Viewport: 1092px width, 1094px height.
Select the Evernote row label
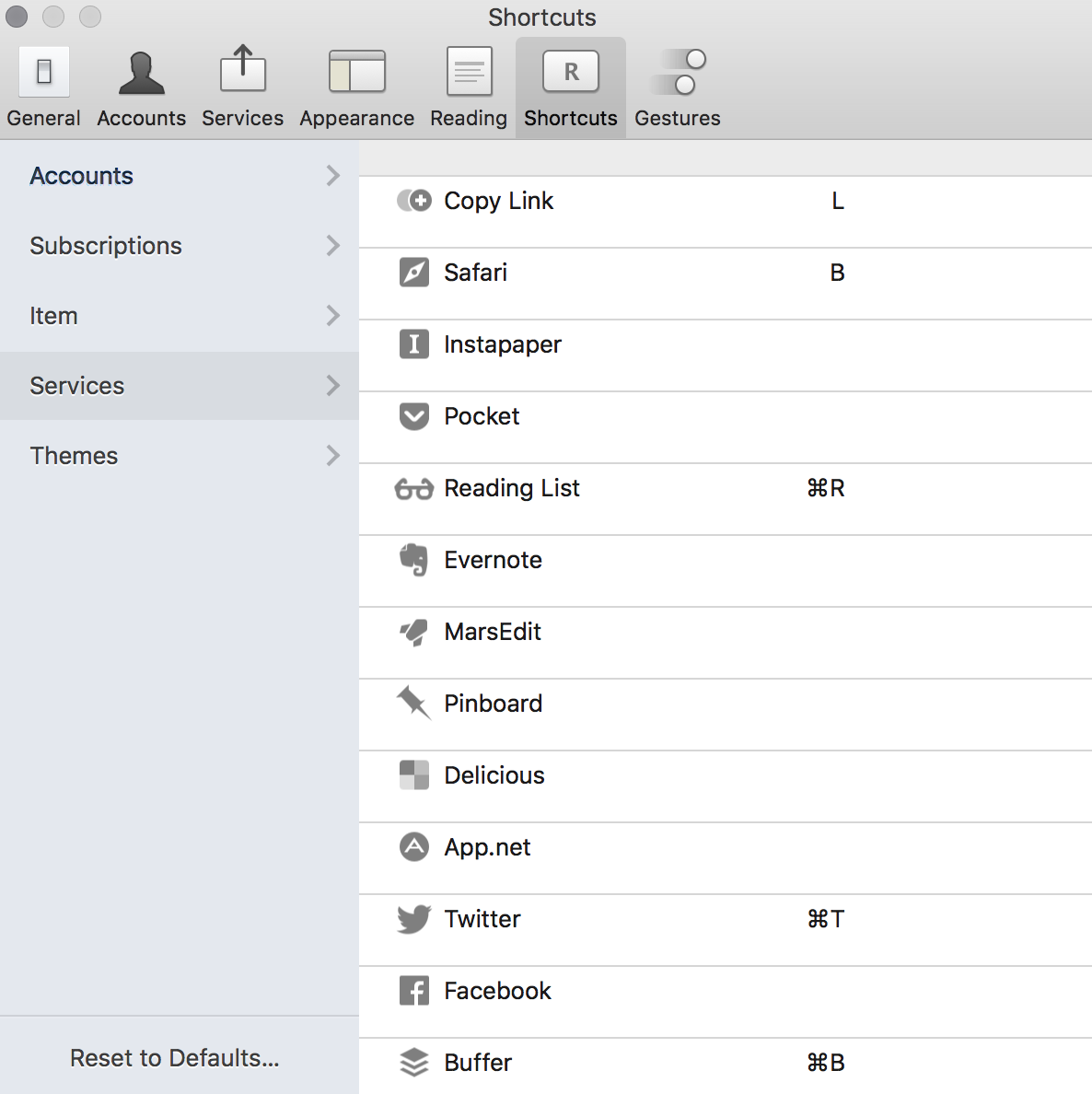pos(493,560)
